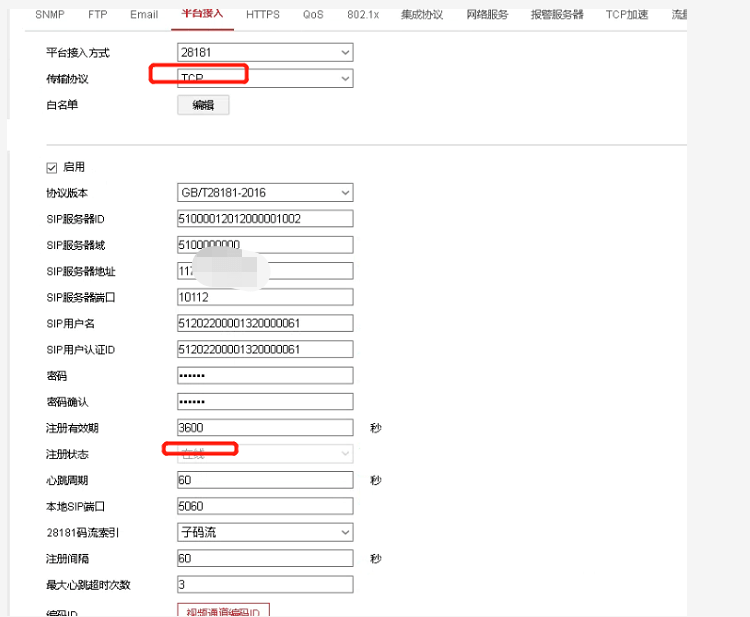The image size is (750, 617).
Task: Click the 心跳周期 field with 60
Action: coord(265,480)
